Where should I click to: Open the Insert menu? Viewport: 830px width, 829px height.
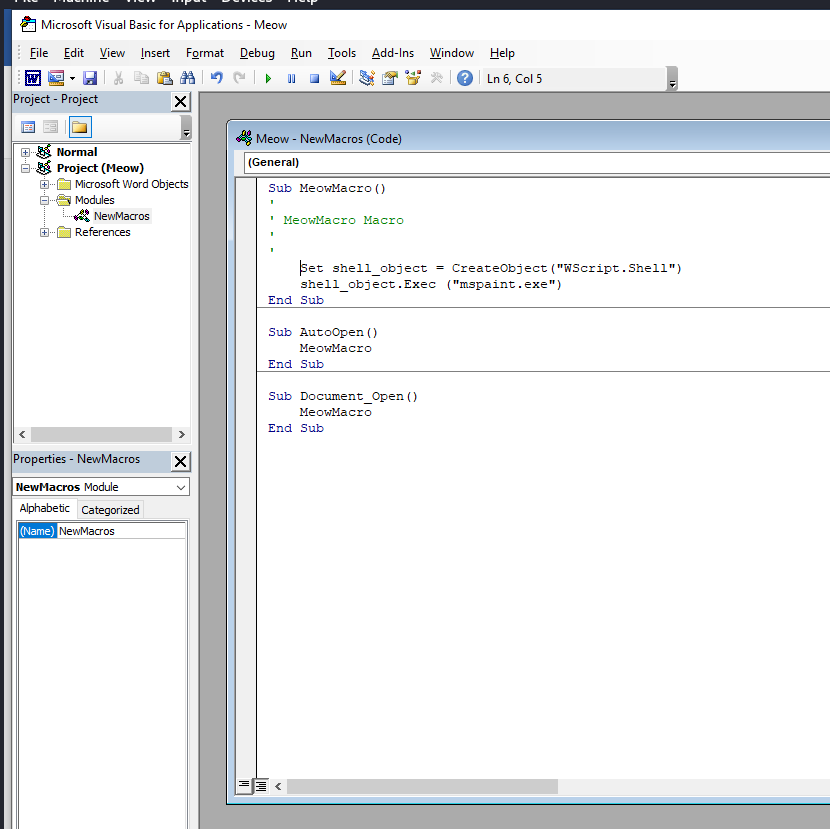click(x=155, y=53)
